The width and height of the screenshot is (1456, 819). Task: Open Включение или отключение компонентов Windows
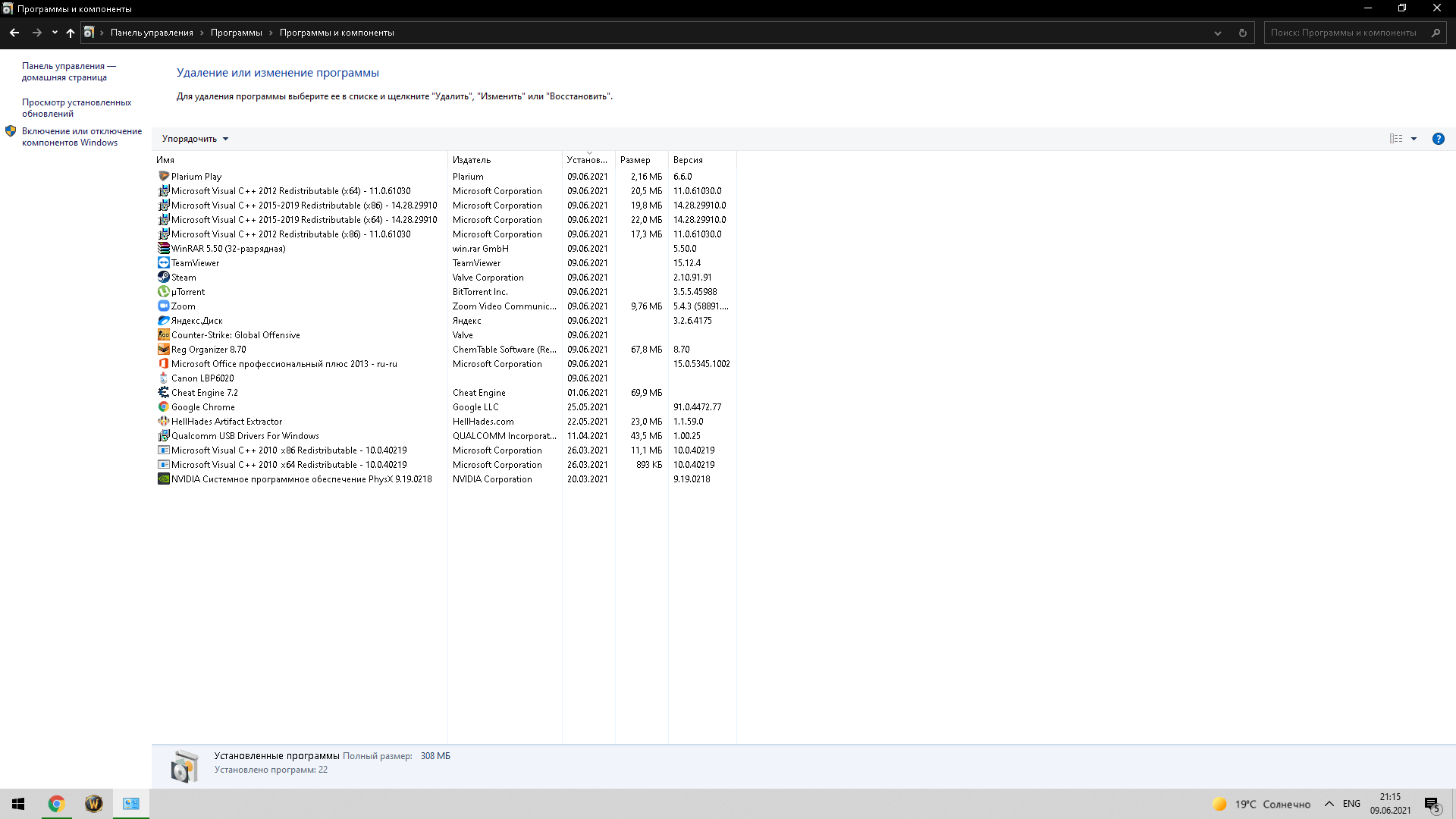click(x=82, y=136)
